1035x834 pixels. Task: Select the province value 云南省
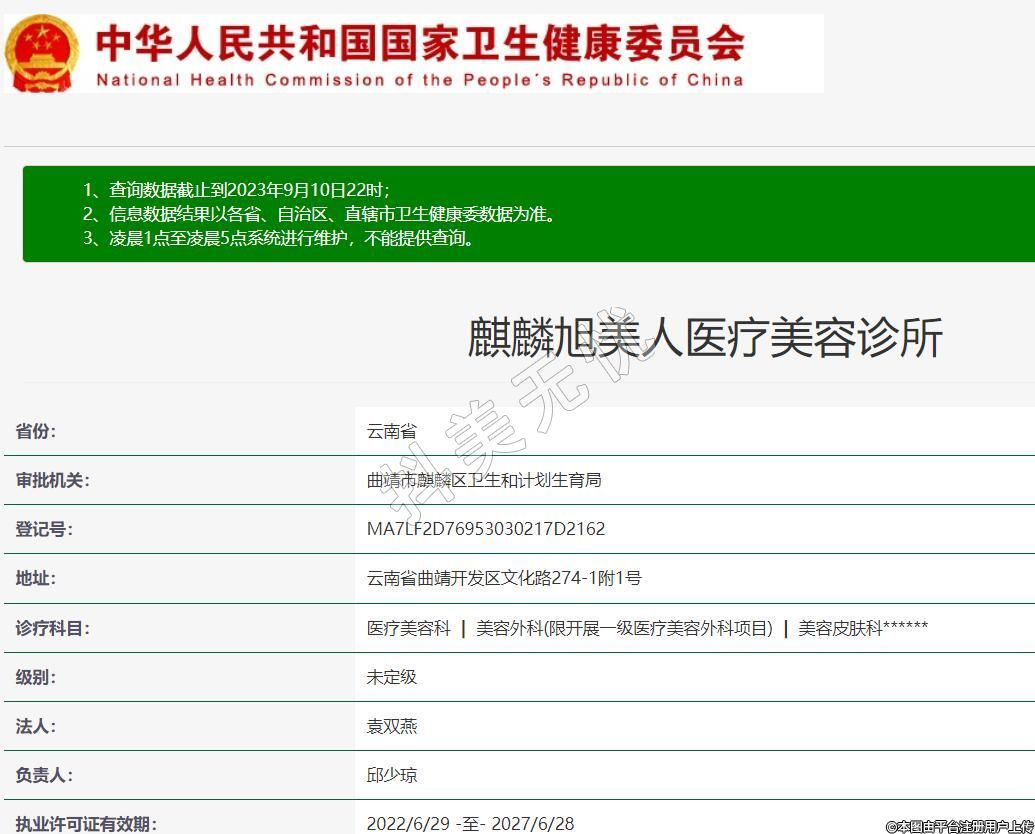tap(391, 431)
